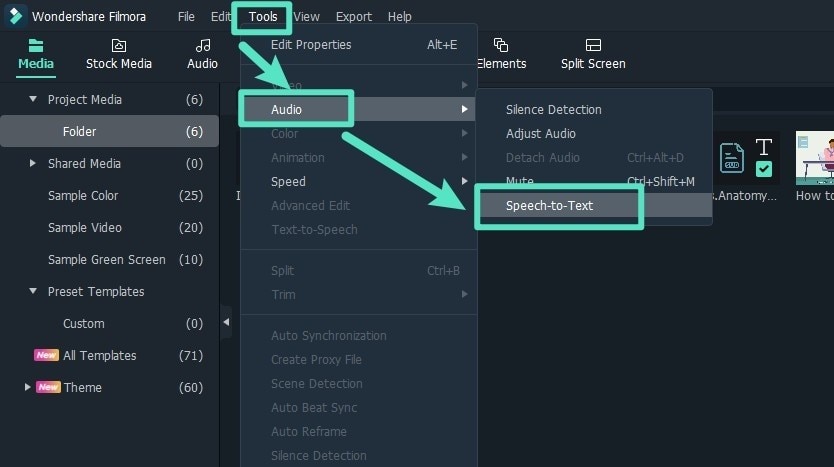Open the Elements panel icon
Image resolution: width=834 pixels, height=467 pixels.
[x=501, y=45]
